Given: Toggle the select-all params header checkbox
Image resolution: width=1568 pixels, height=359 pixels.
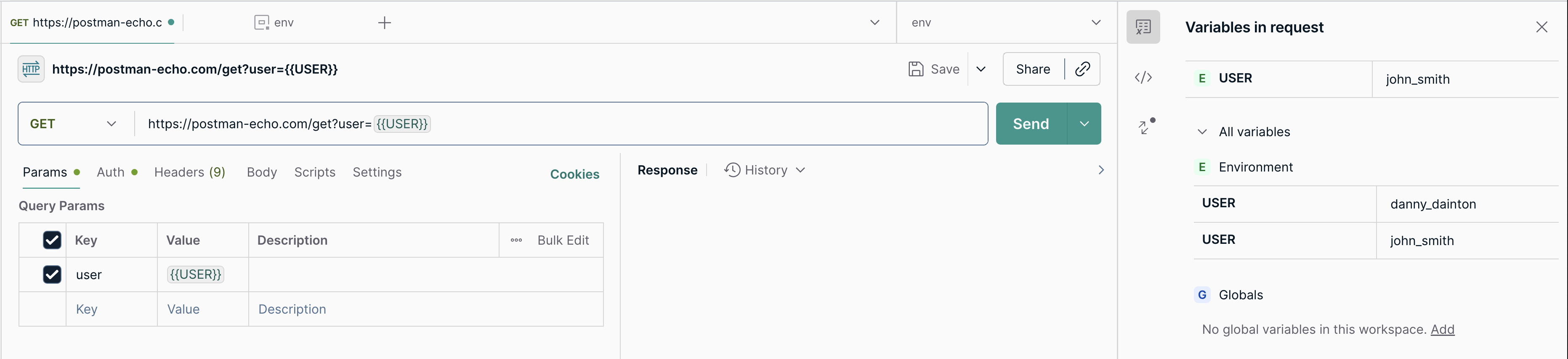Looking at the screenshot, I should pyautogui.click(x=52, y=240).
